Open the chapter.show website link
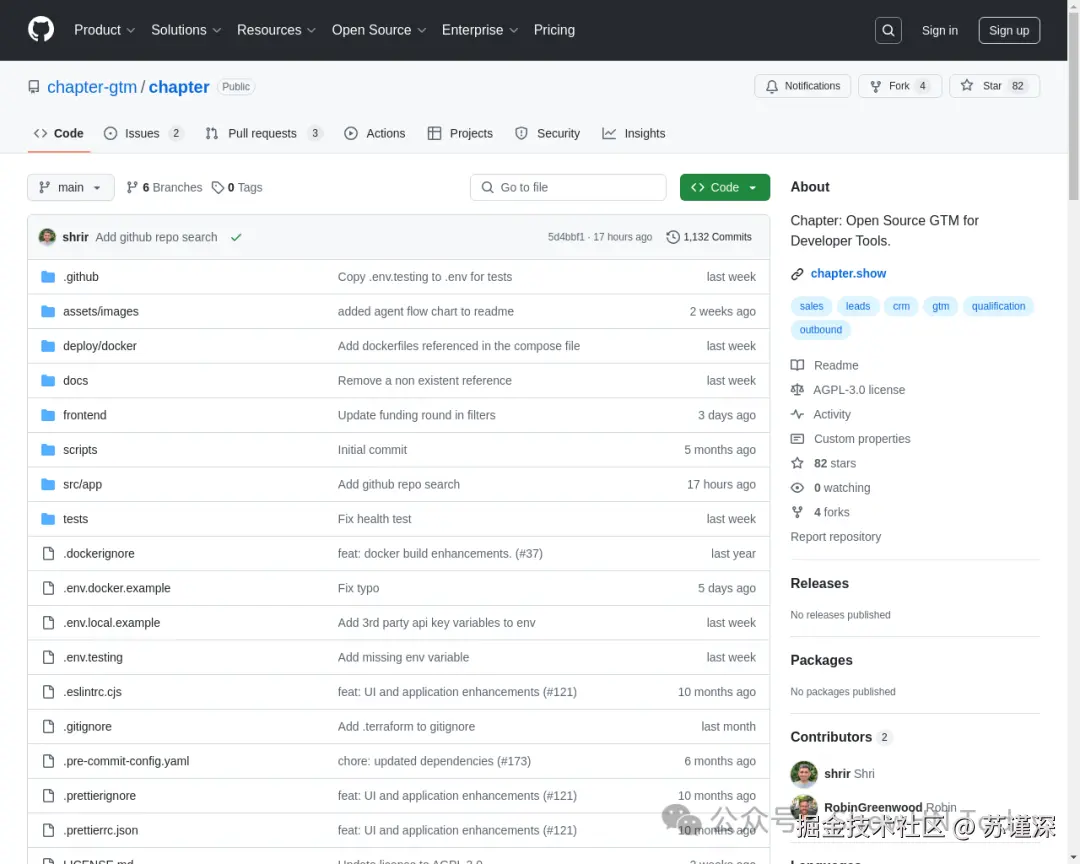The height and width of the screenshot is (864, 1080). click(x=848, y=274)
